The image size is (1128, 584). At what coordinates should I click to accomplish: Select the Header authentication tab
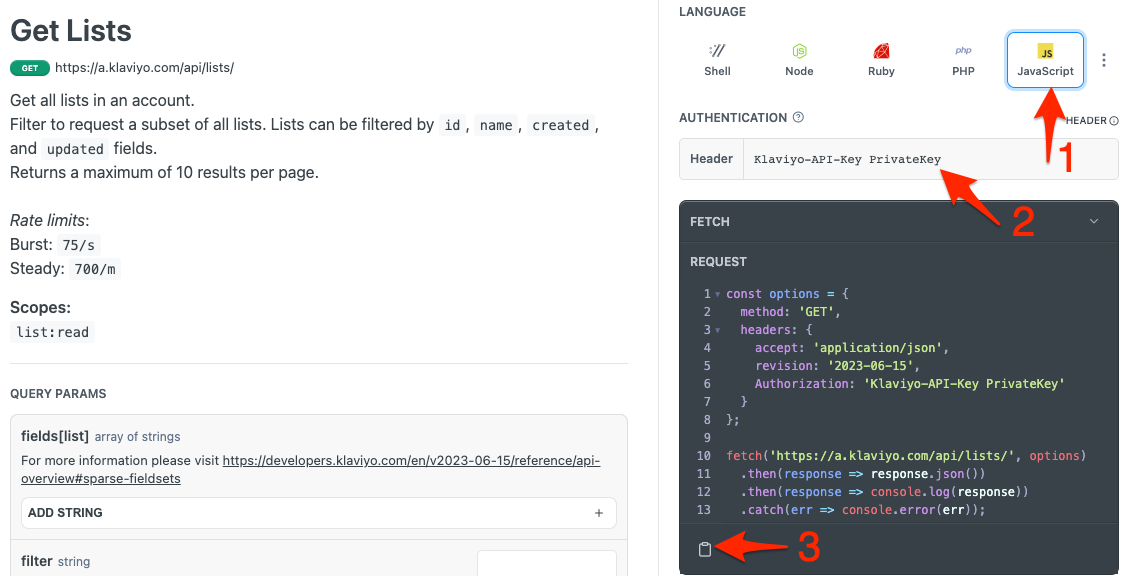click(x=711, y=158)
